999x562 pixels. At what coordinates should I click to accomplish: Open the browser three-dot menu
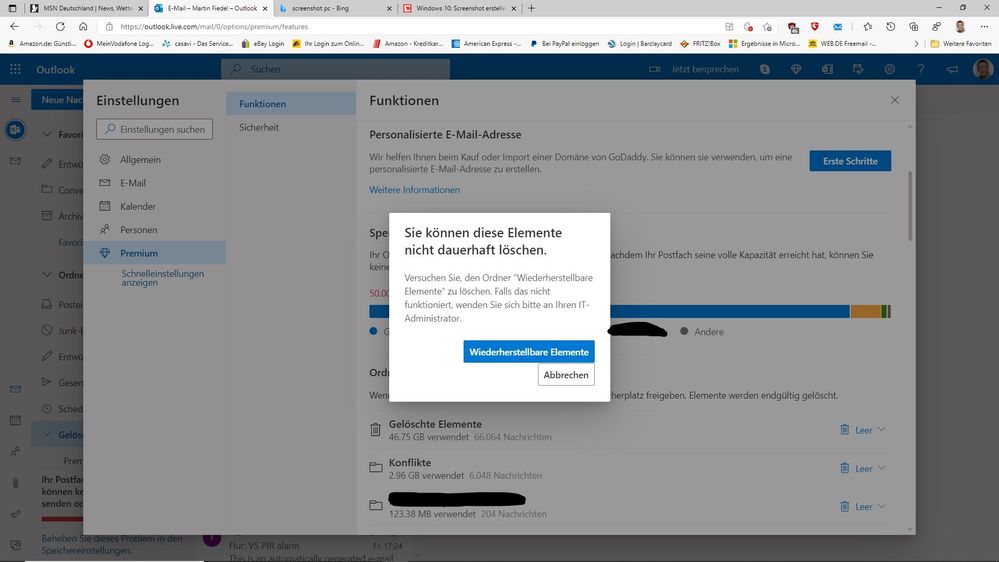[984, 26]
